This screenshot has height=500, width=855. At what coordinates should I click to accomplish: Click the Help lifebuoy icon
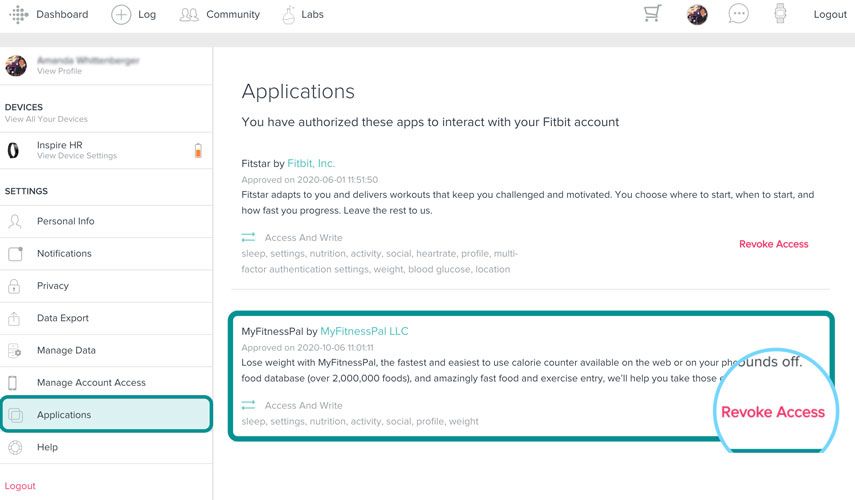tap(15, 447)
